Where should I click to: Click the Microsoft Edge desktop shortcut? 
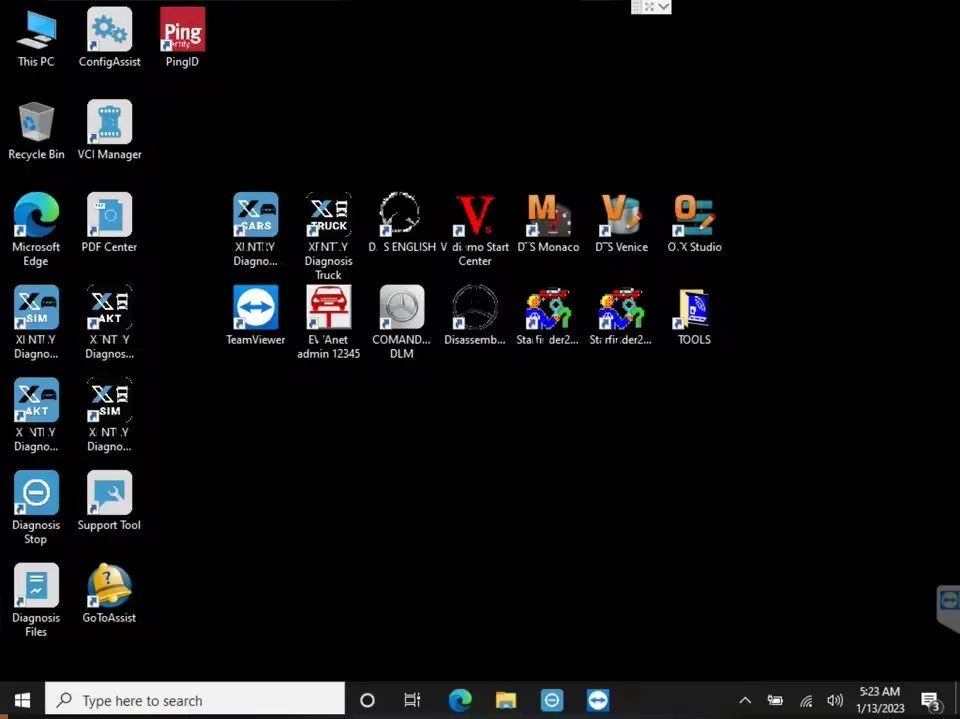36,216
